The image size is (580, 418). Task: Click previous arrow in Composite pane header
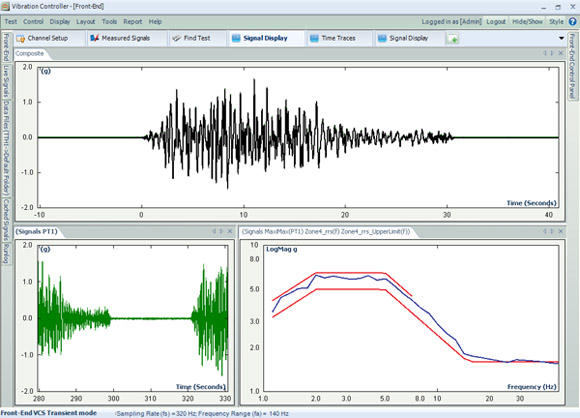(x=545, y=53)
